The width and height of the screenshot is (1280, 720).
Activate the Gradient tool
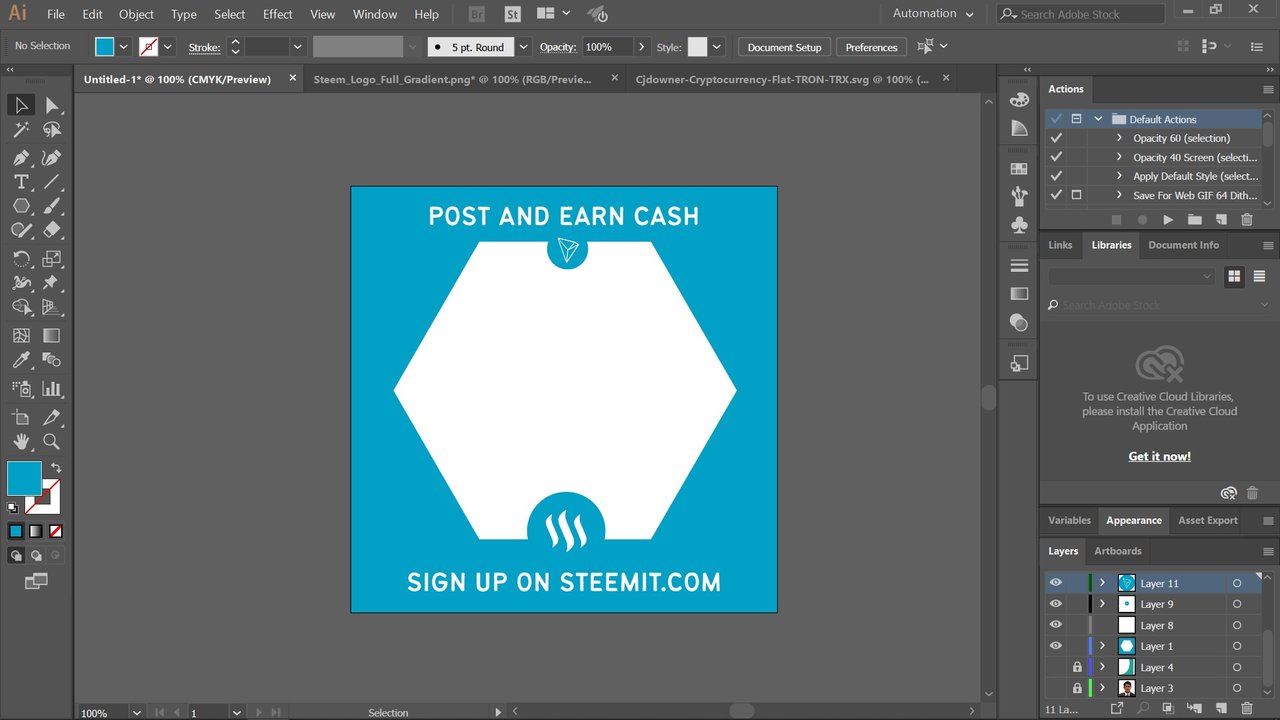tap(52, 336)
